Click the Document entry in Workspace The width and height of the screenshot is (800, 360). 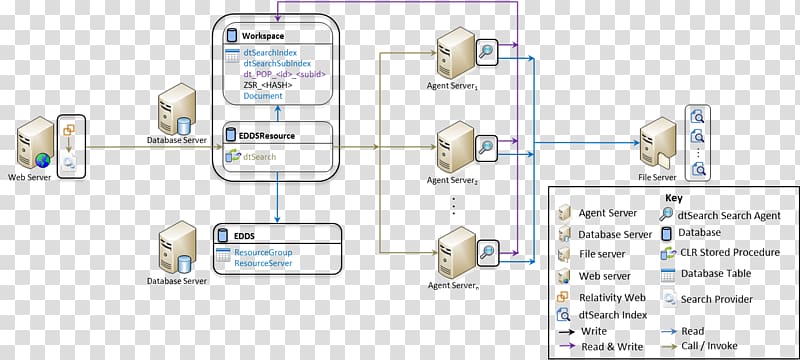coord(263,96)
